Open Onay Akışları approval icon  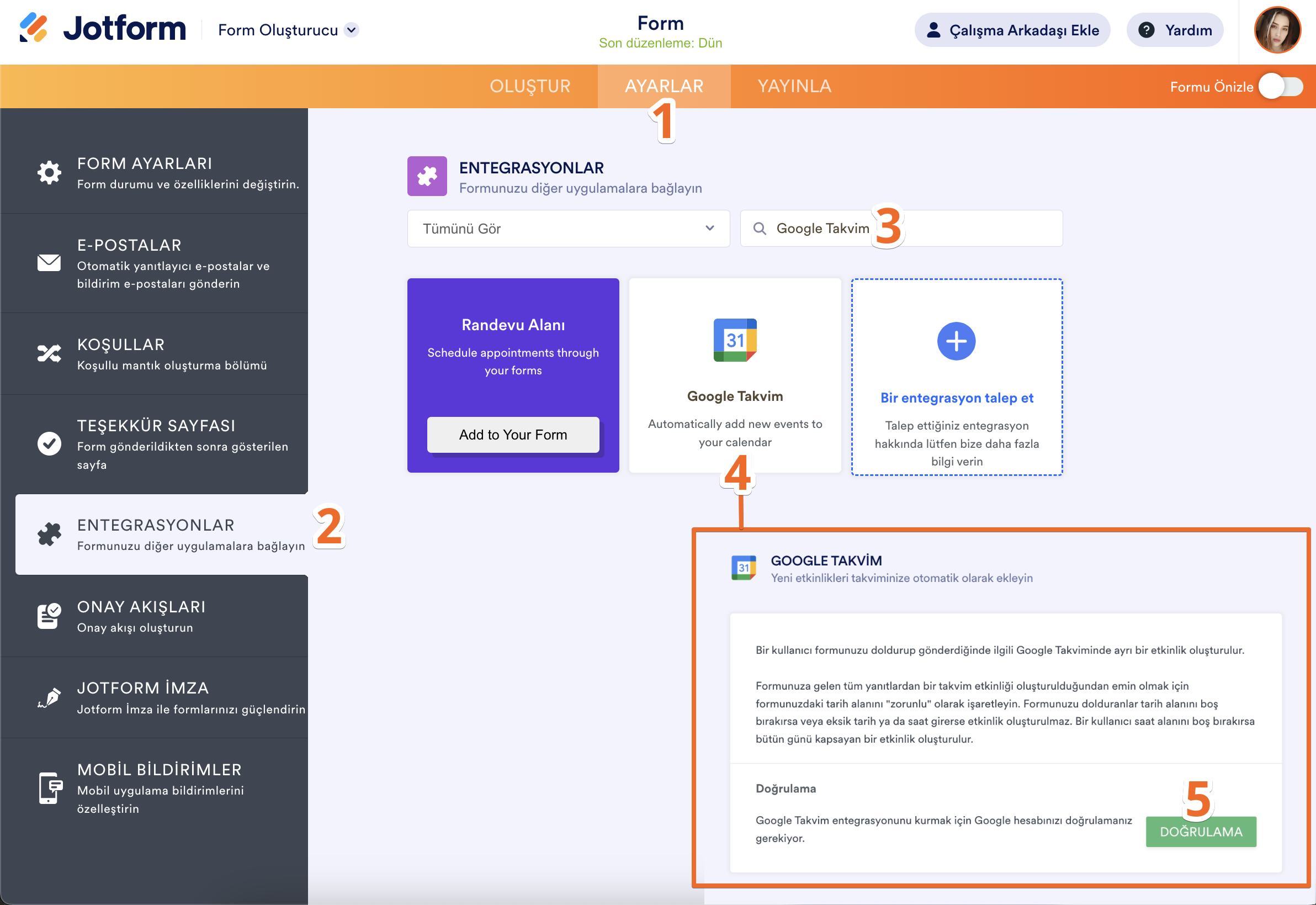click(x=49, y=616)
